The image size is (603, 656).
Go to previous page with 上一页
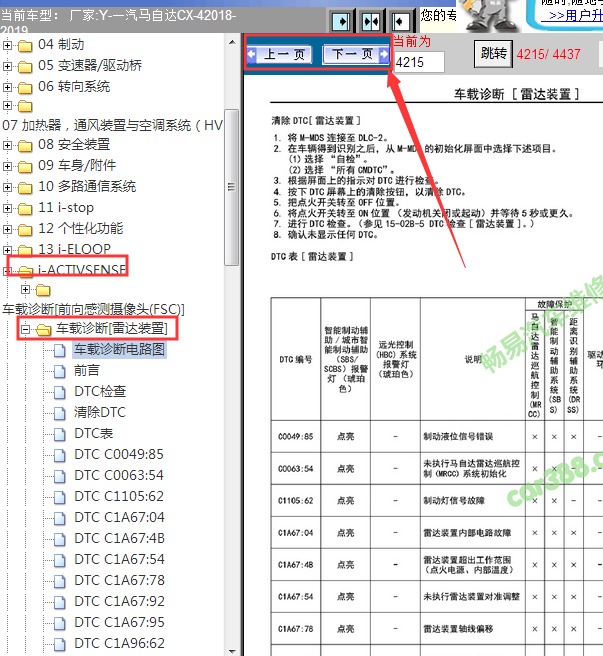click(x=280, y=54)
